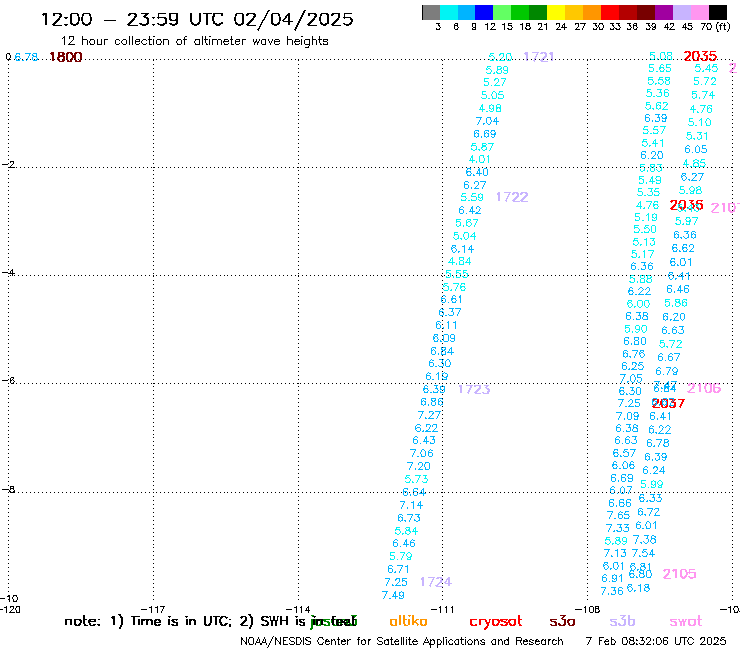Screen dimensions: 740x650
Task: Click the latitude axis label '-8'
Action: (8, 489)
